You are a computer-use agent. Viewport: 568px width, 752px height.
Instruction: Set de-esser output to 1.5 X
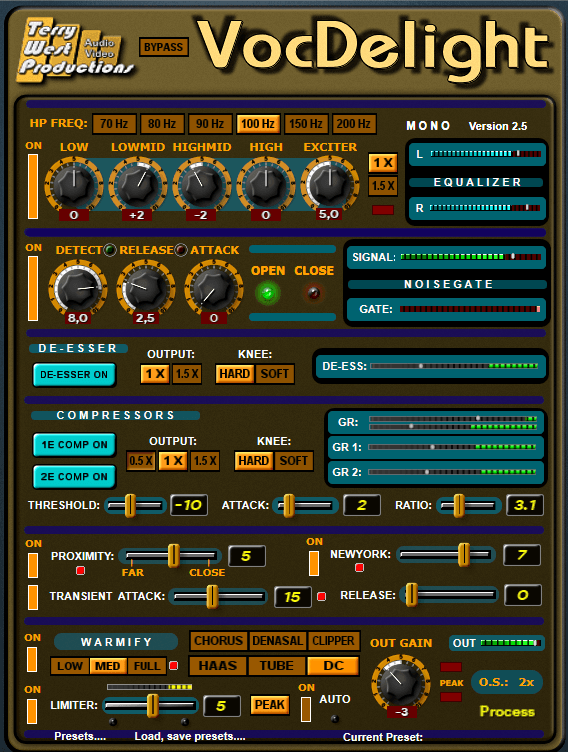(187, 374)
